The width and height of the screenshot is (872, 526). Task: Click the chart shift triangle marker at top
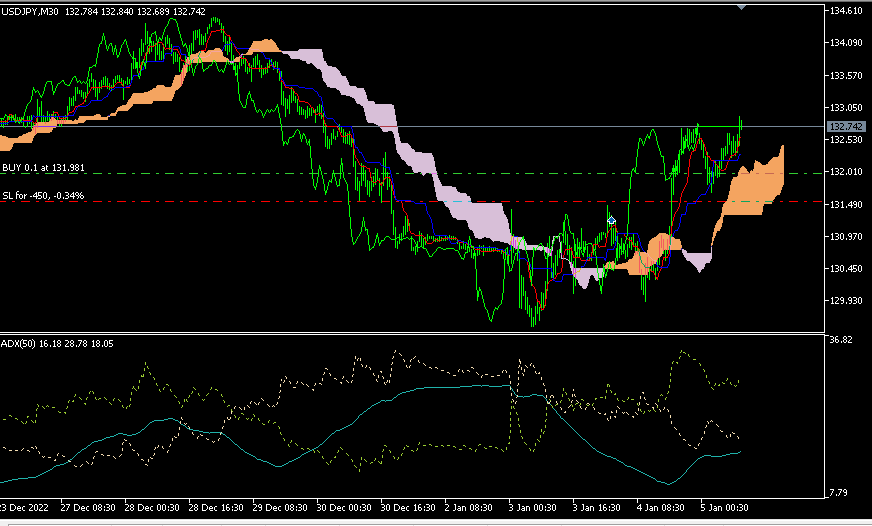pos(741,6)
